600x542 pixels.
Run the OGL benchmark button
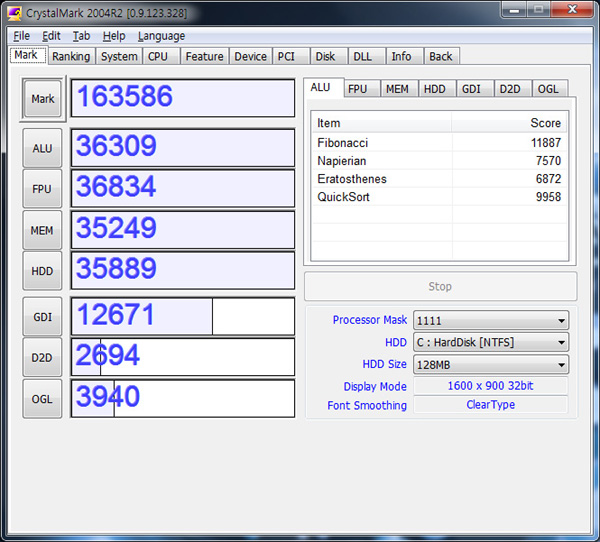(x=42, y=399)
